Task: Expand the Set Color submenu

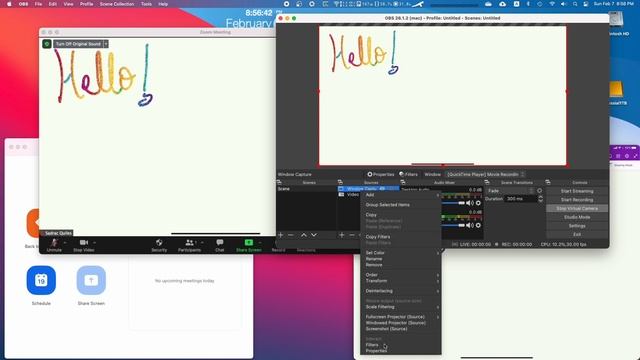Action: click(400, 253)
